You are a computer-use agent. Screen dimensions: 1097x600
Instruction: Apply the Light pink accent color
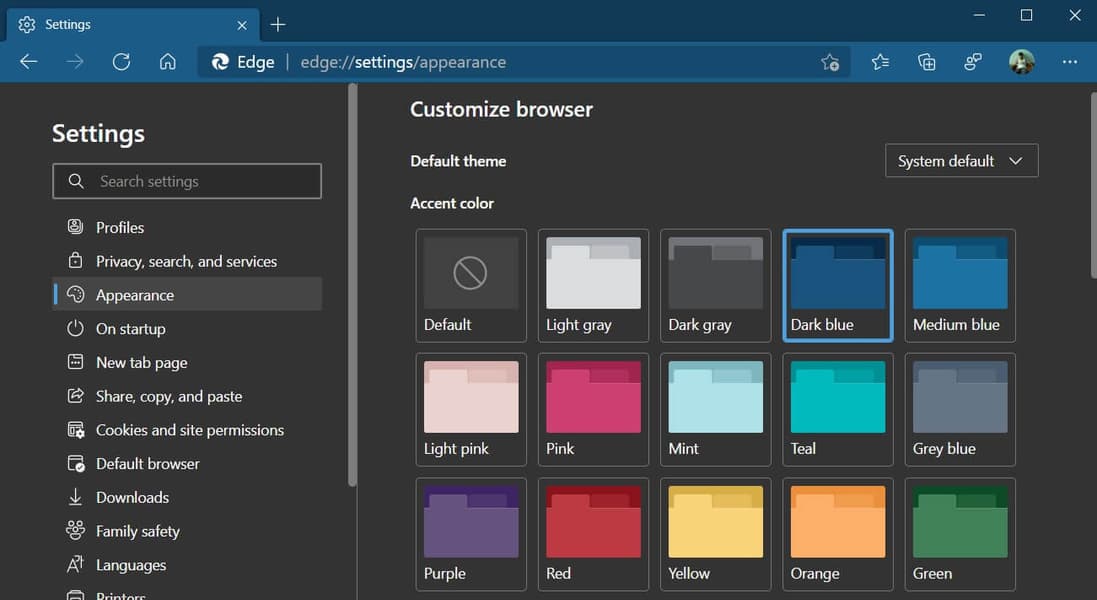[471, 408]
